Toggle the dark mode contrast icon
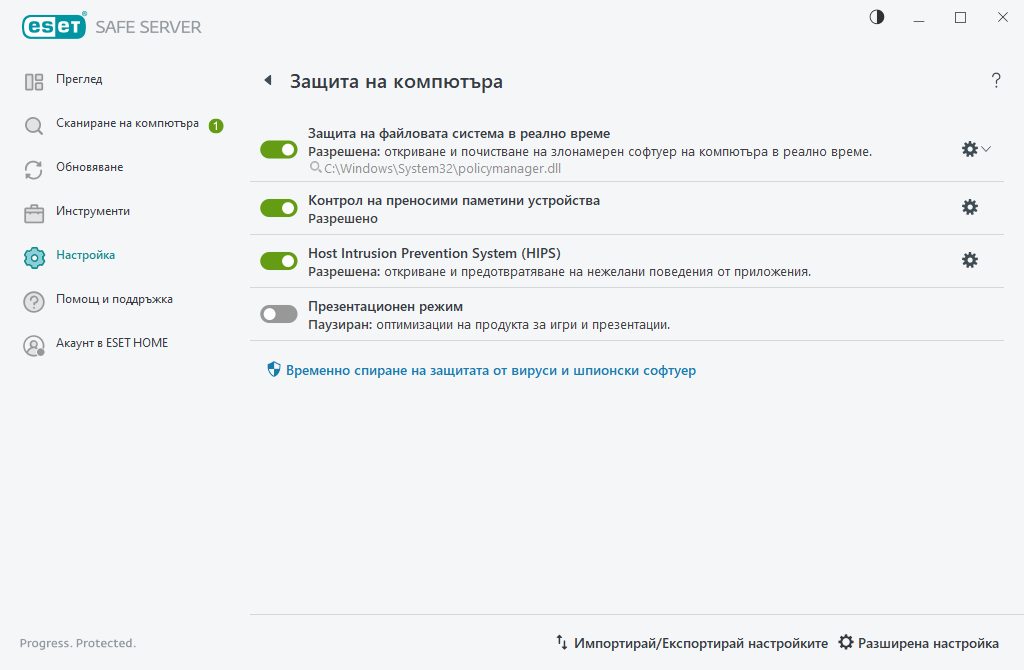Image resolution: width=1024 pixels, height=670 pixels. (876, 17)
